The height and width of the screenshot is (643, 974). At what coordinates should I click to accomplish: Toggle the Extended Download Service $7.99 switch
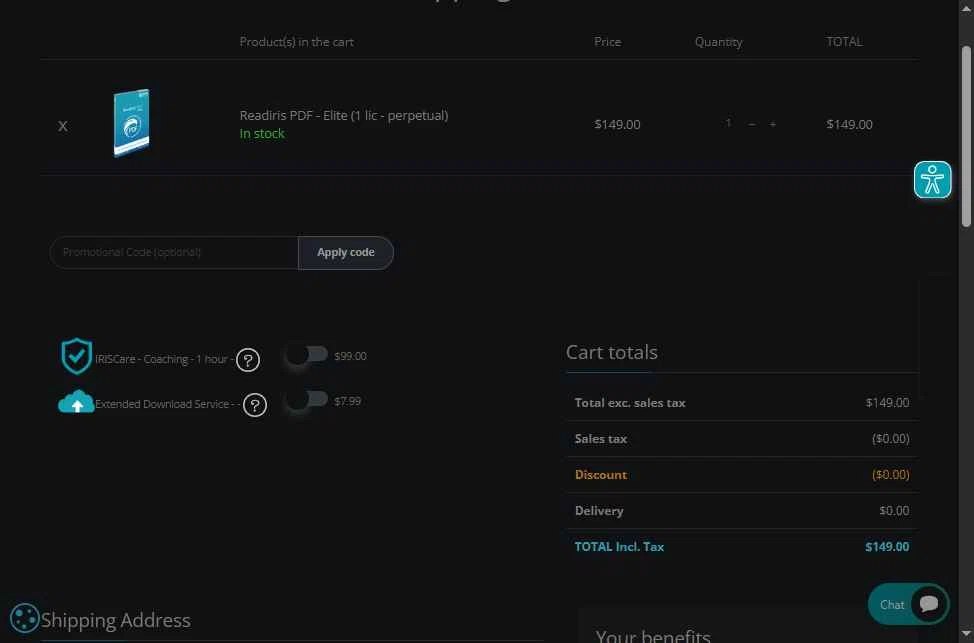coord(306,399)
